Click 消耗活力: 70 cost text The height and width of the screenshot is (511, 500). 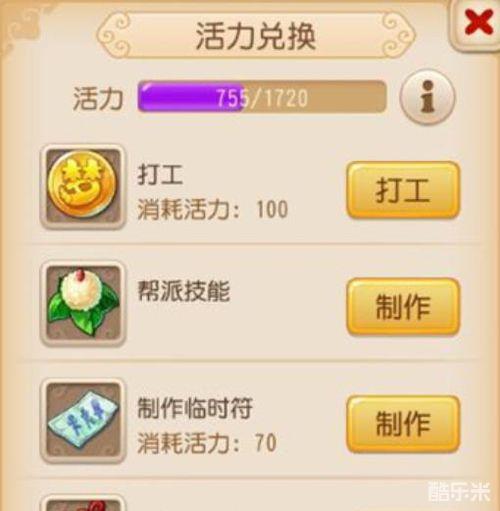(207, 443)
